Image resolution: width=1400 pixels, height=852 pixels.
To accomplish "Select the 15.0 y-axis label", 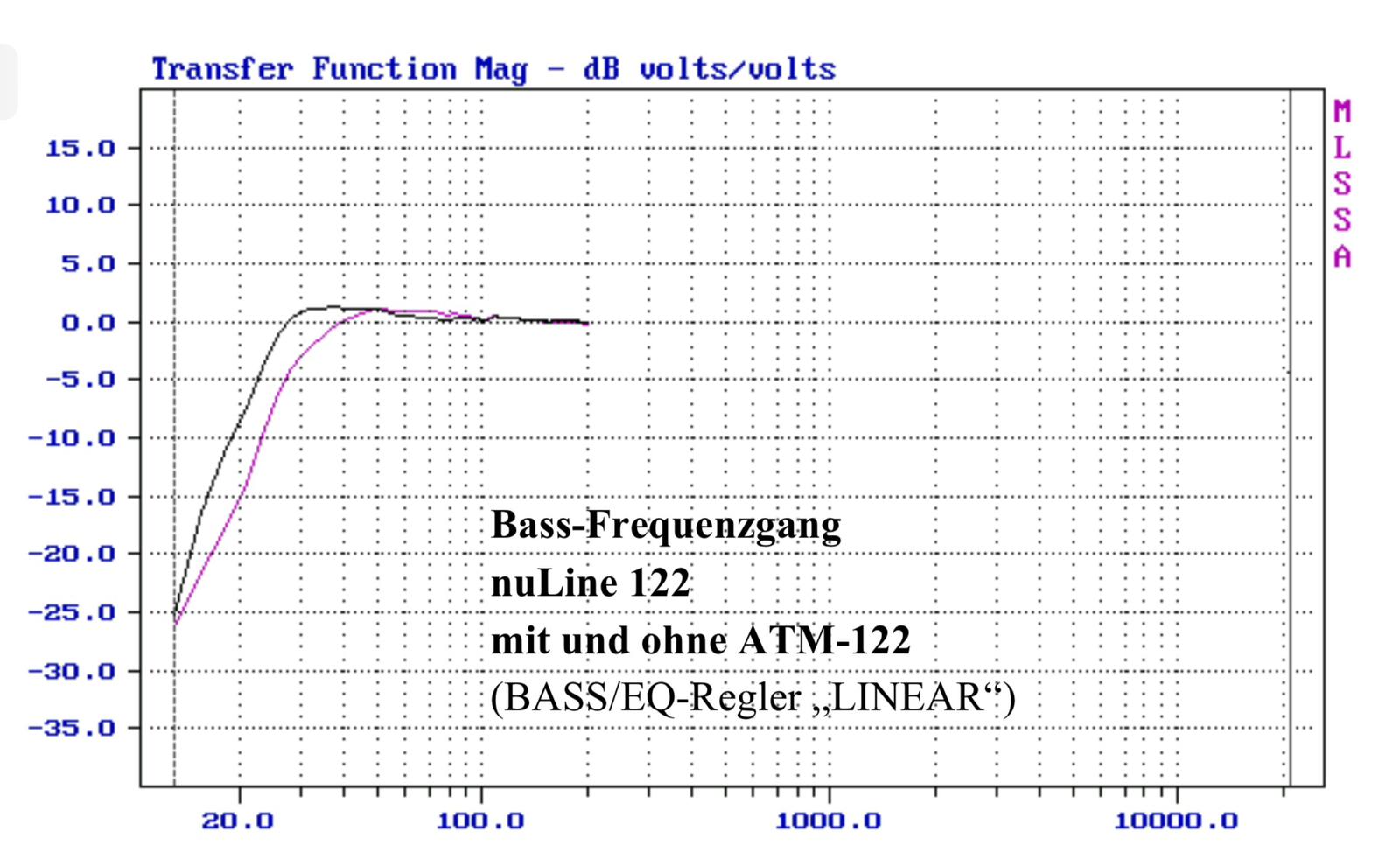I will (x=80, y=149).
